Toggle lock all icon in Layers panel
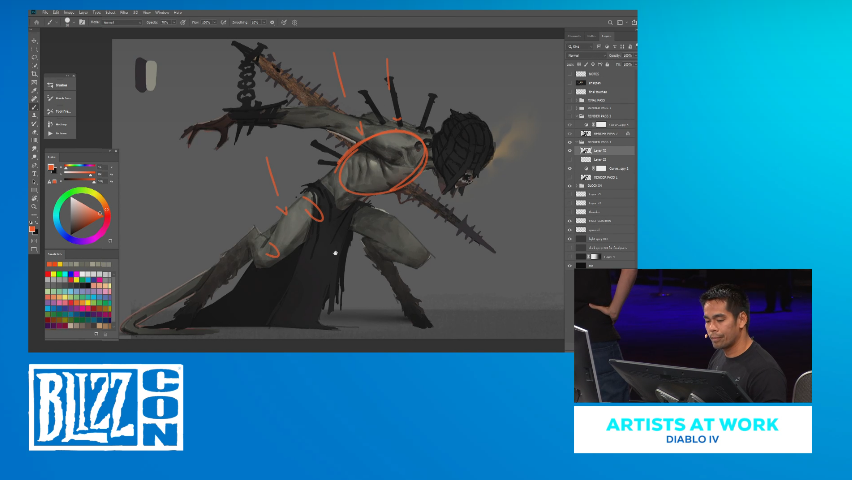The image size is (852, 480). (x=607, y=64)
